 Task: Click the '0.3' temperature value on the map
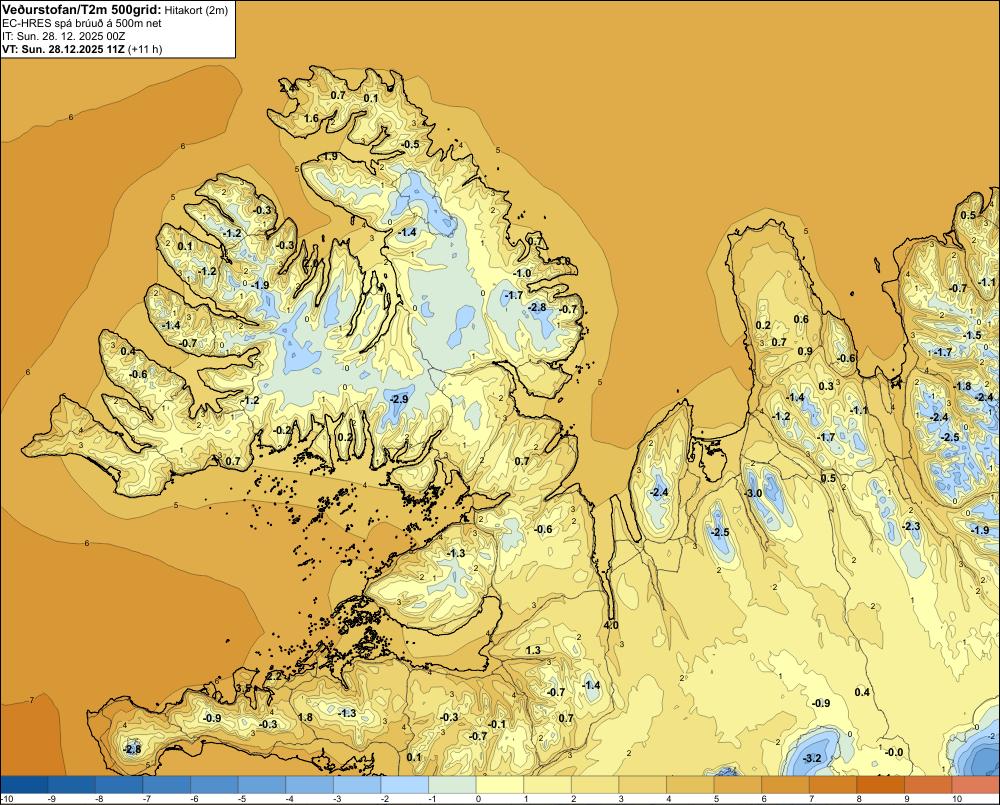(826, 387)
